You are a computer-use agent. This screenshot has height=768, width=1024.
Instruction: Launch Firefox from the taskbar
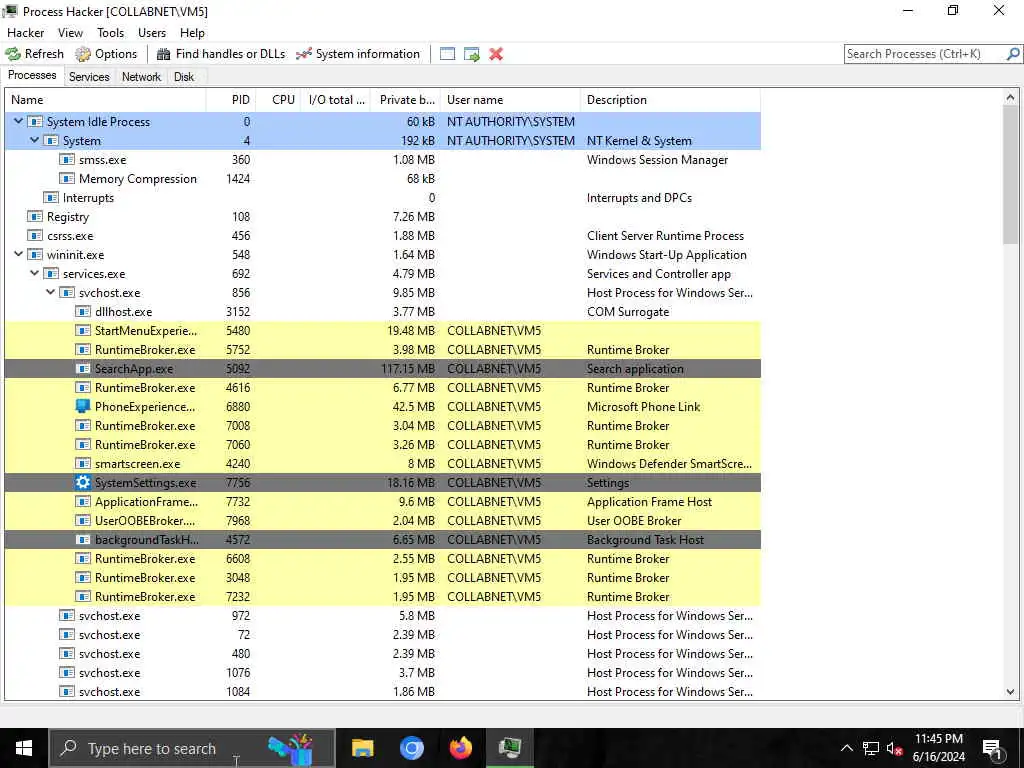(x=461, y=748)
